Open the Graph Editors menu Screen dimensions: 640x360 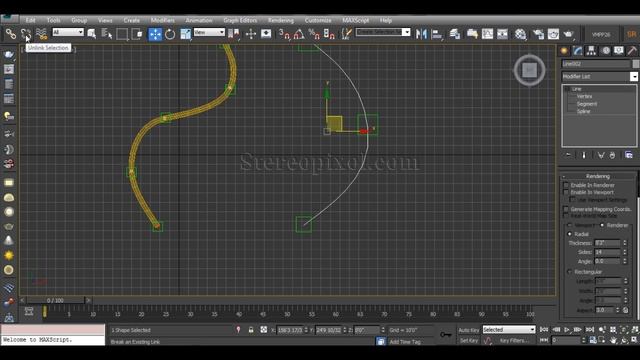[240, 20]
